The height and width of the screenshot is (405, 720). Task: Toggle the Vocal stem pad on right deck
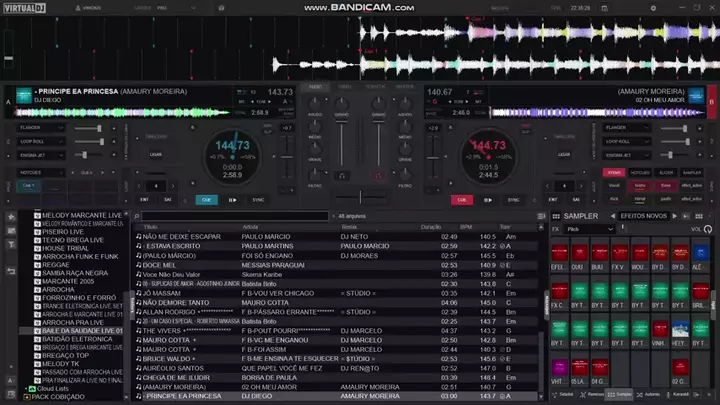(x=613, y=185)
